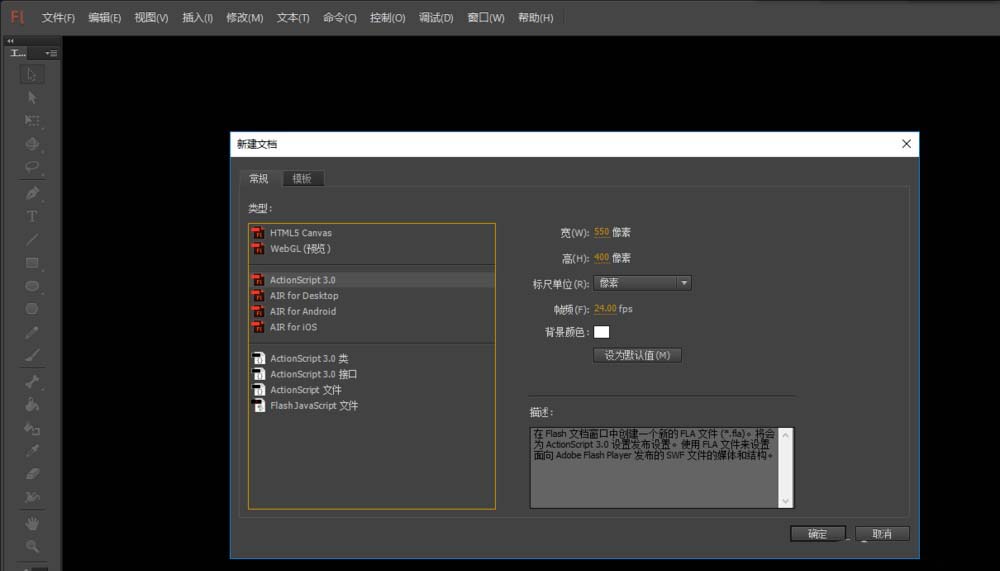
Task: Cancel with the 取消 button
Action: [882, 533]
